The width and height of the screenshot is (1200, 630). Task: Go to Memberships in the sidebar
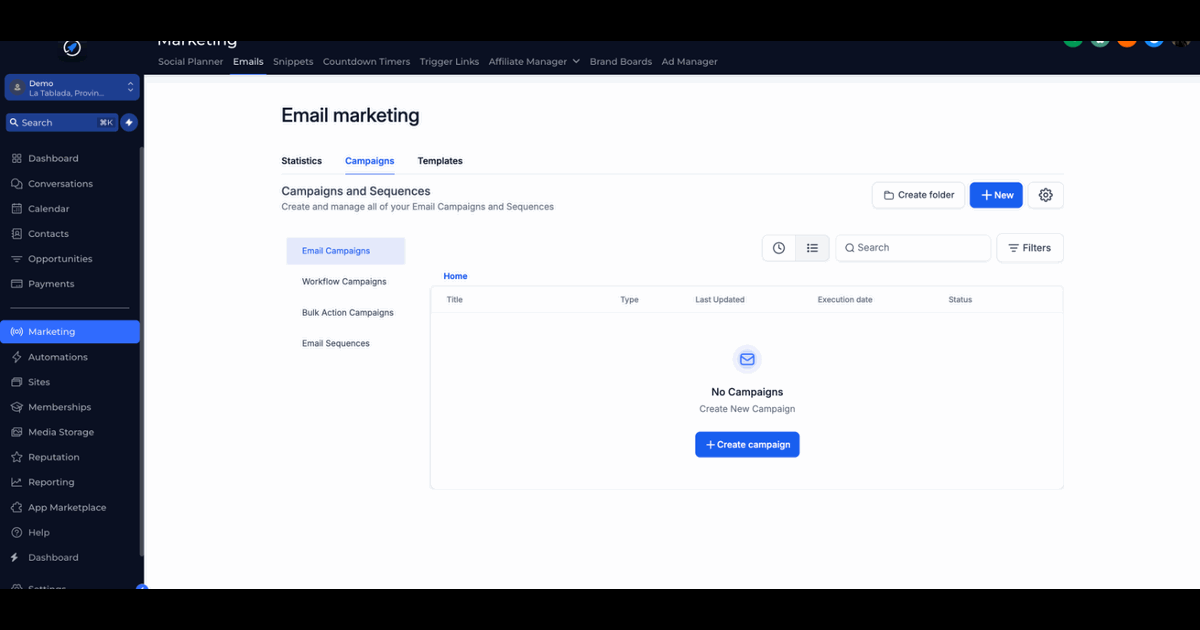(x=59, y=407)
